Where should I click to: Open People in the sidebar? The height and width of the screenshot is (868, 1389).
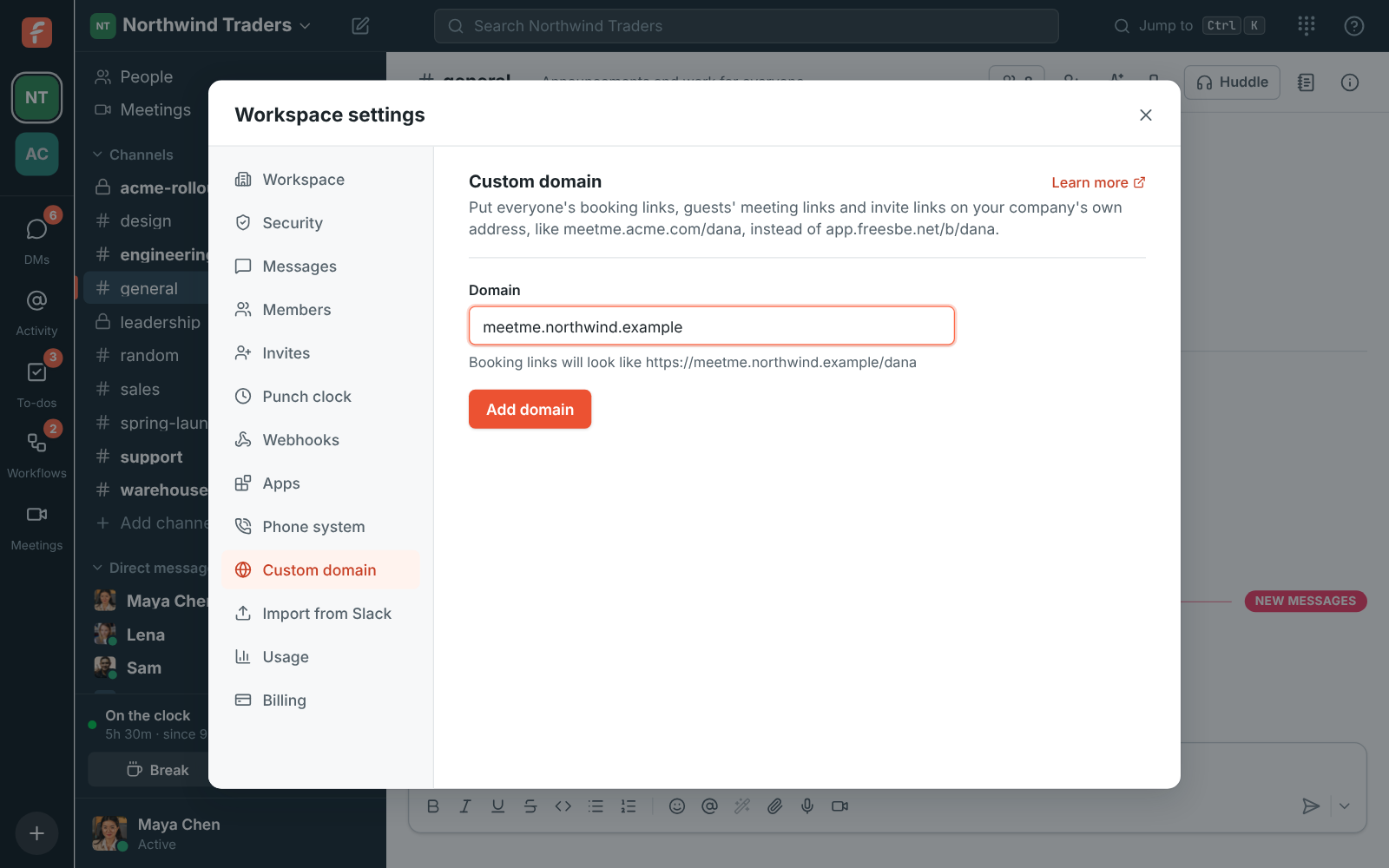pyautogui.click(x=146, y=76)
